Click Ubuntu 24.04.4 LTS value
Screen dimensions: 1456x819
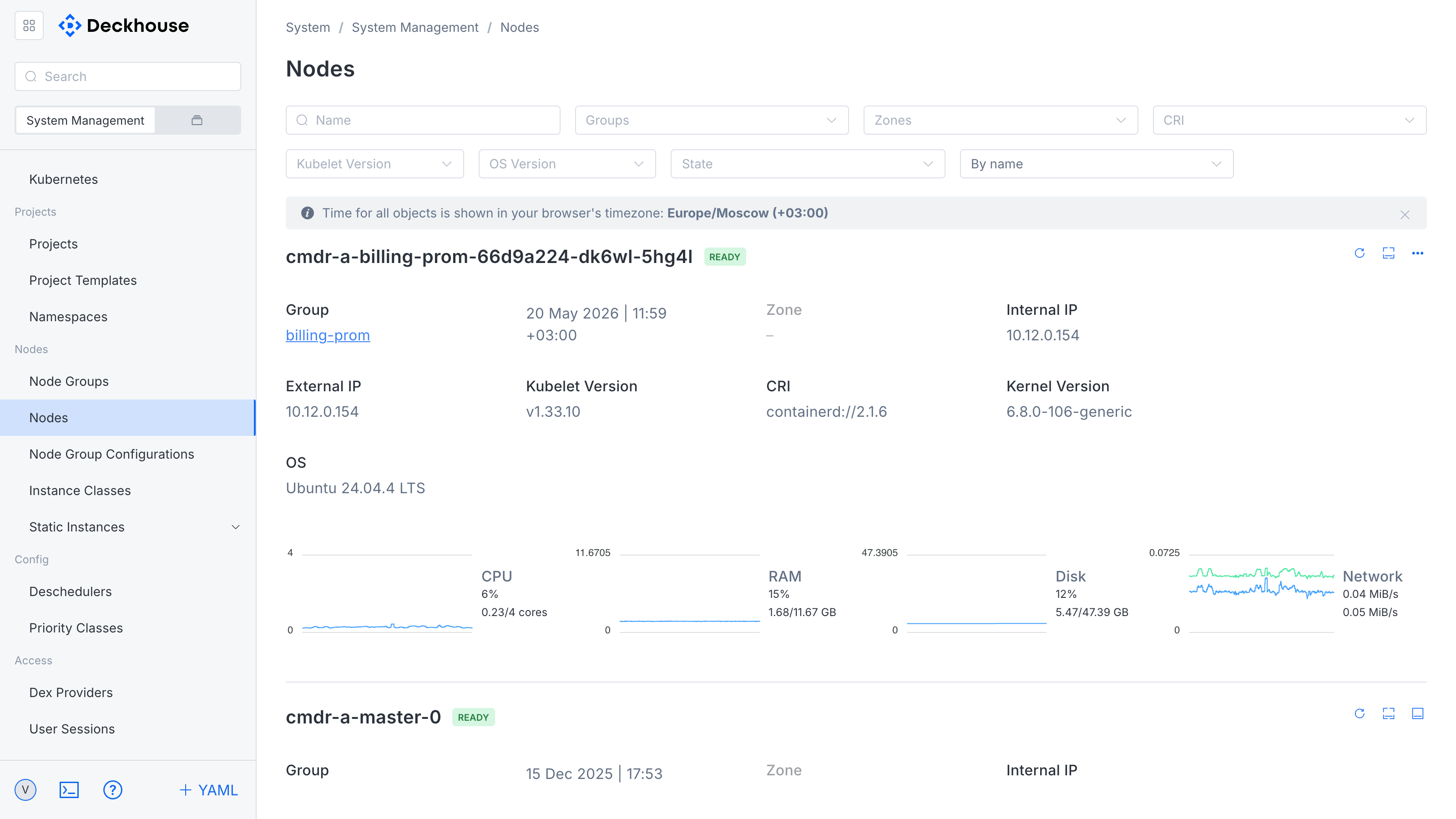355,488
